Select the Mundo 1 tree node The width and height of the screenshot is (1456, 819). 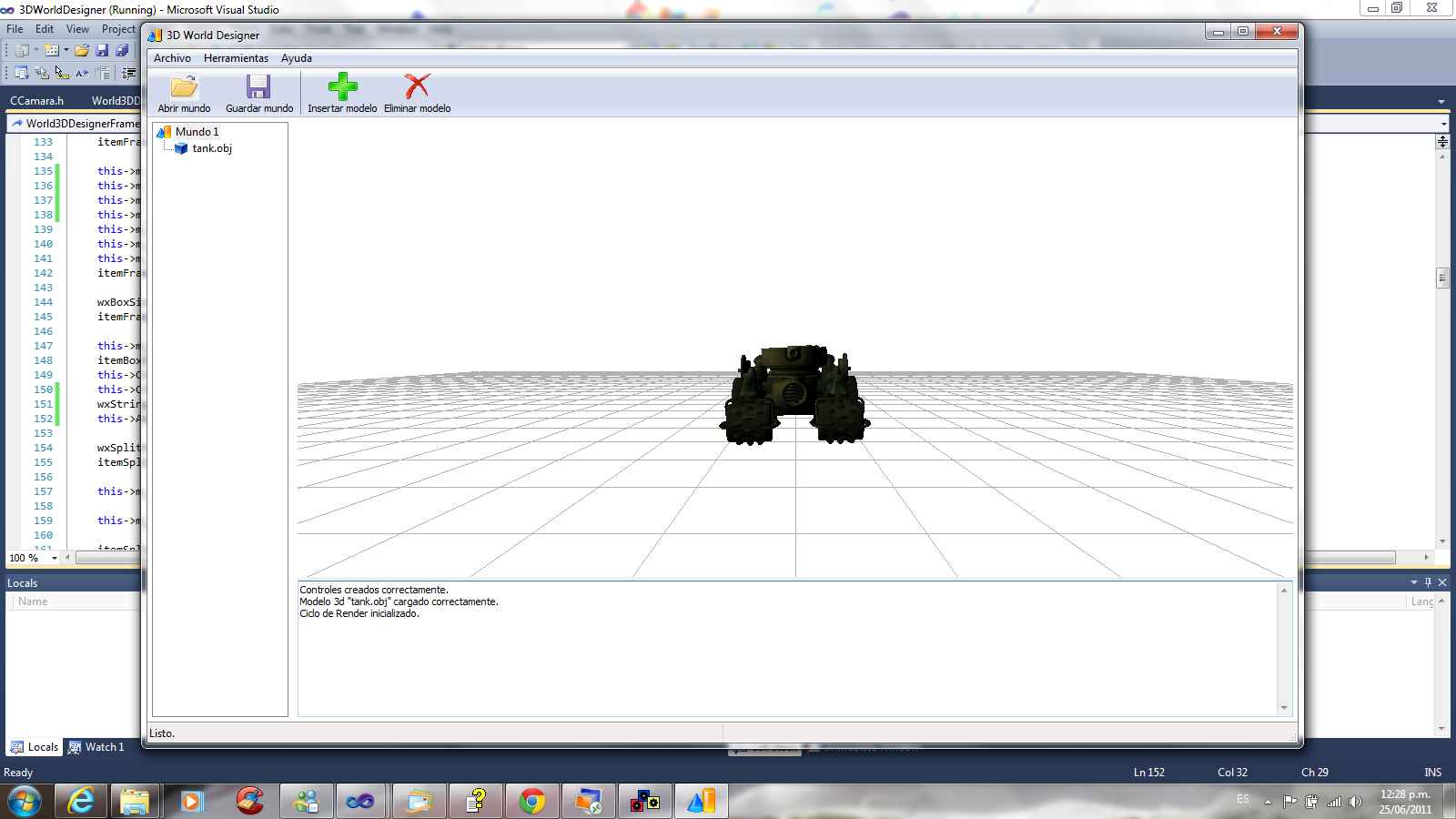click(x=197, y=132)
